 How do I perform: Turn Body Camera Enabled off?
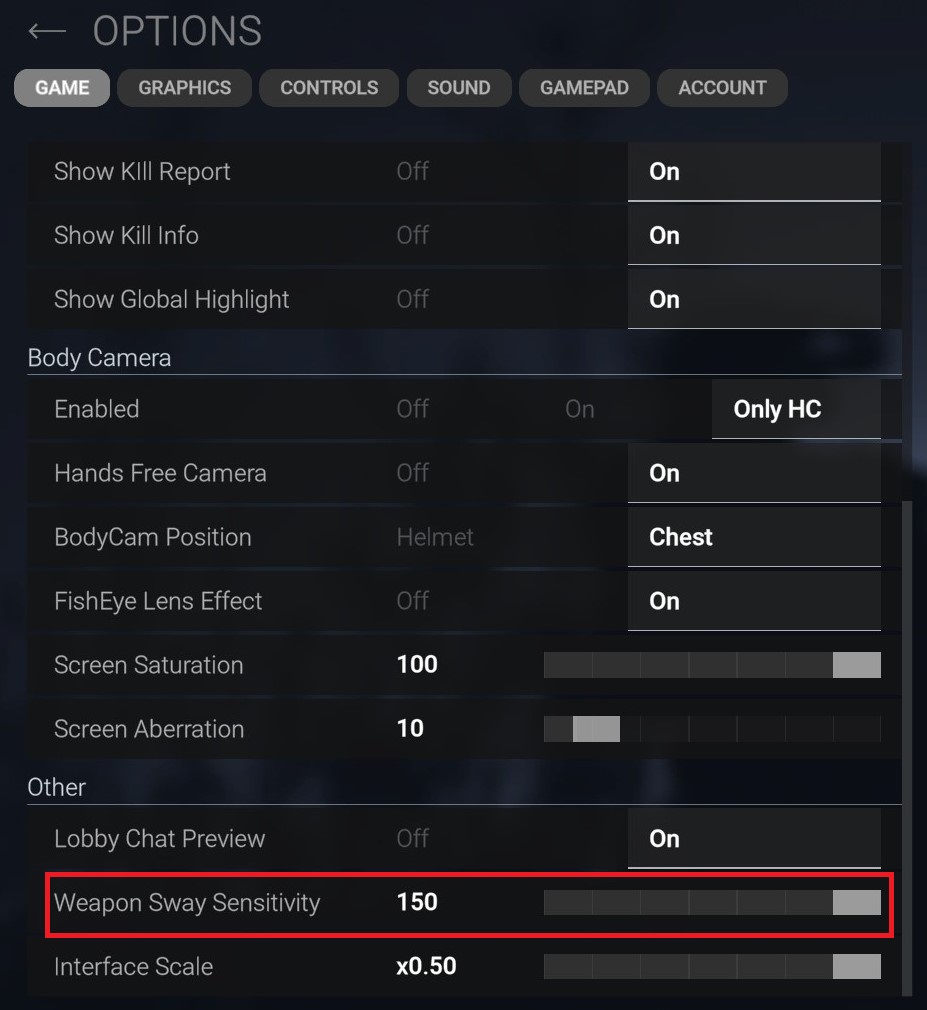pos(412,409)
